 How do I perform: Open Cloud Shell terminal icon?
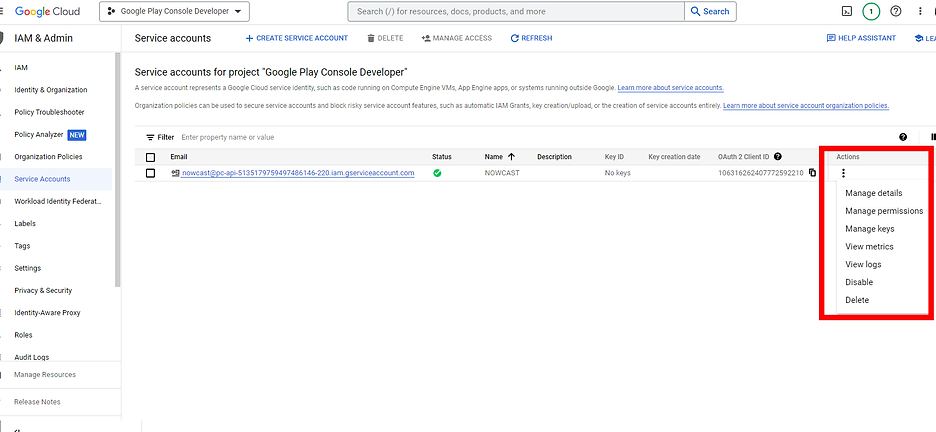click(x=846, y=11)
